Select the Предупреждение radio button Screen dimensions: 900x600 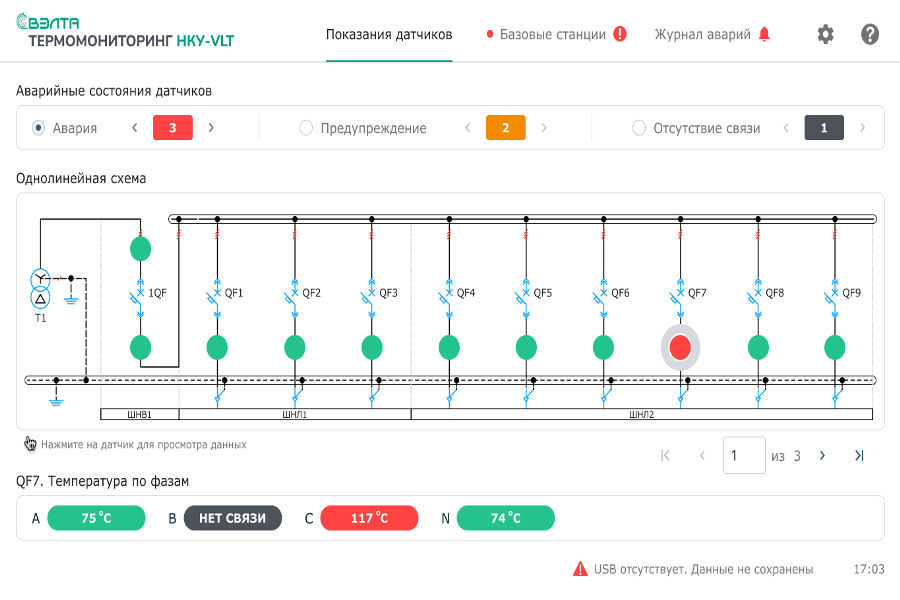306,128
